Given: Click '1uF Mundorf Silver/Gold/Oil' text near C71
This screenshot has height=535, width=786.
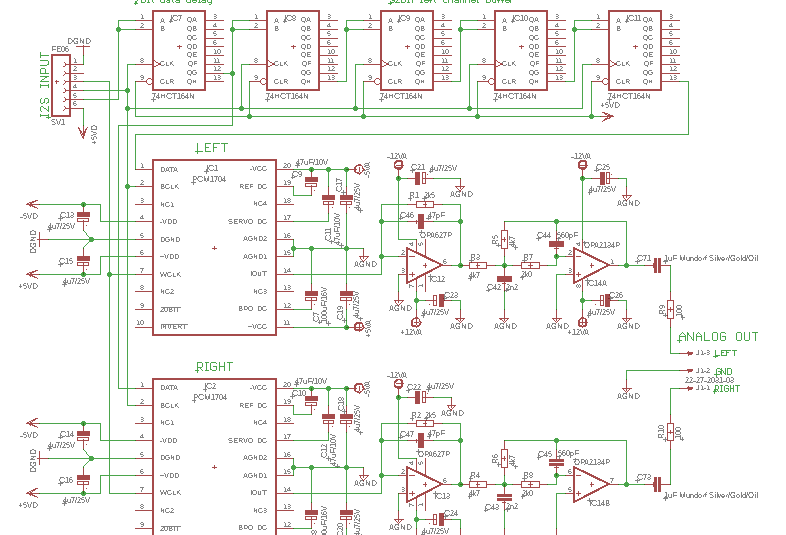Looking at the screenshot, I should coord(711,258).
